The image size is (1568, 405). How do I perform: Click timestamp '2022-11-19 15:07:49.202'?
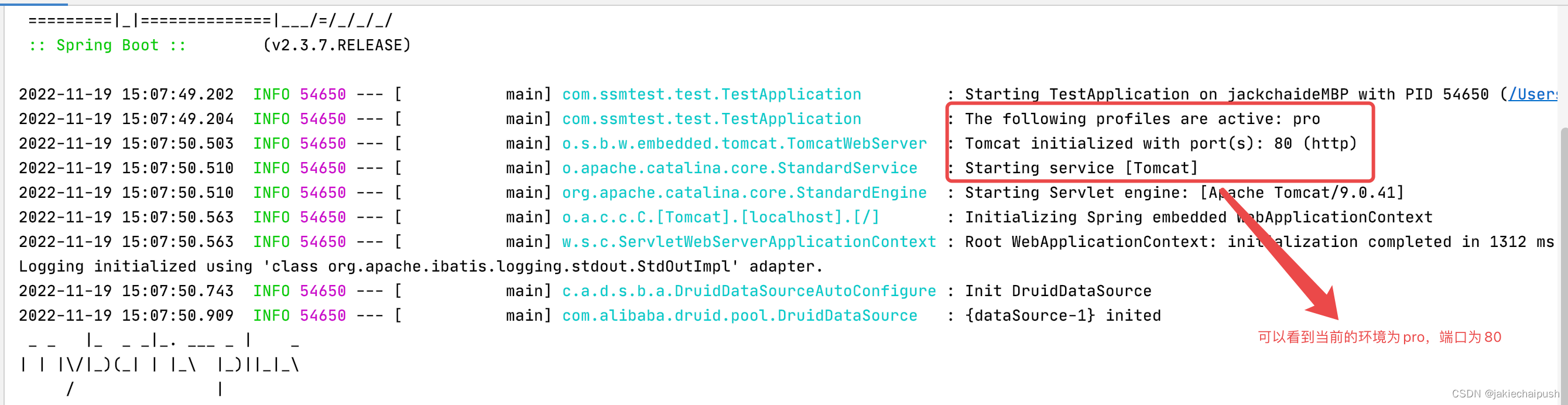tap(126, 94)
